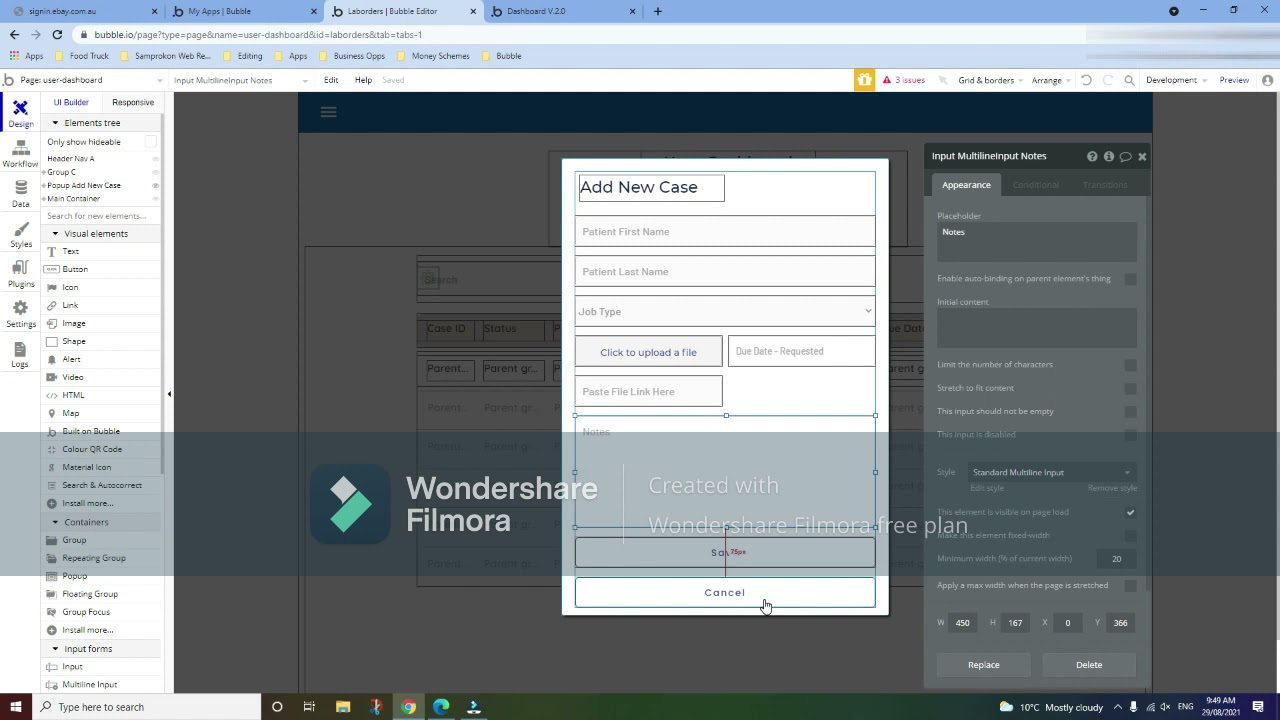This screenshot has width=1280, height=720.
Task: Add a Link visual element
Action: (x=70, y=305)
